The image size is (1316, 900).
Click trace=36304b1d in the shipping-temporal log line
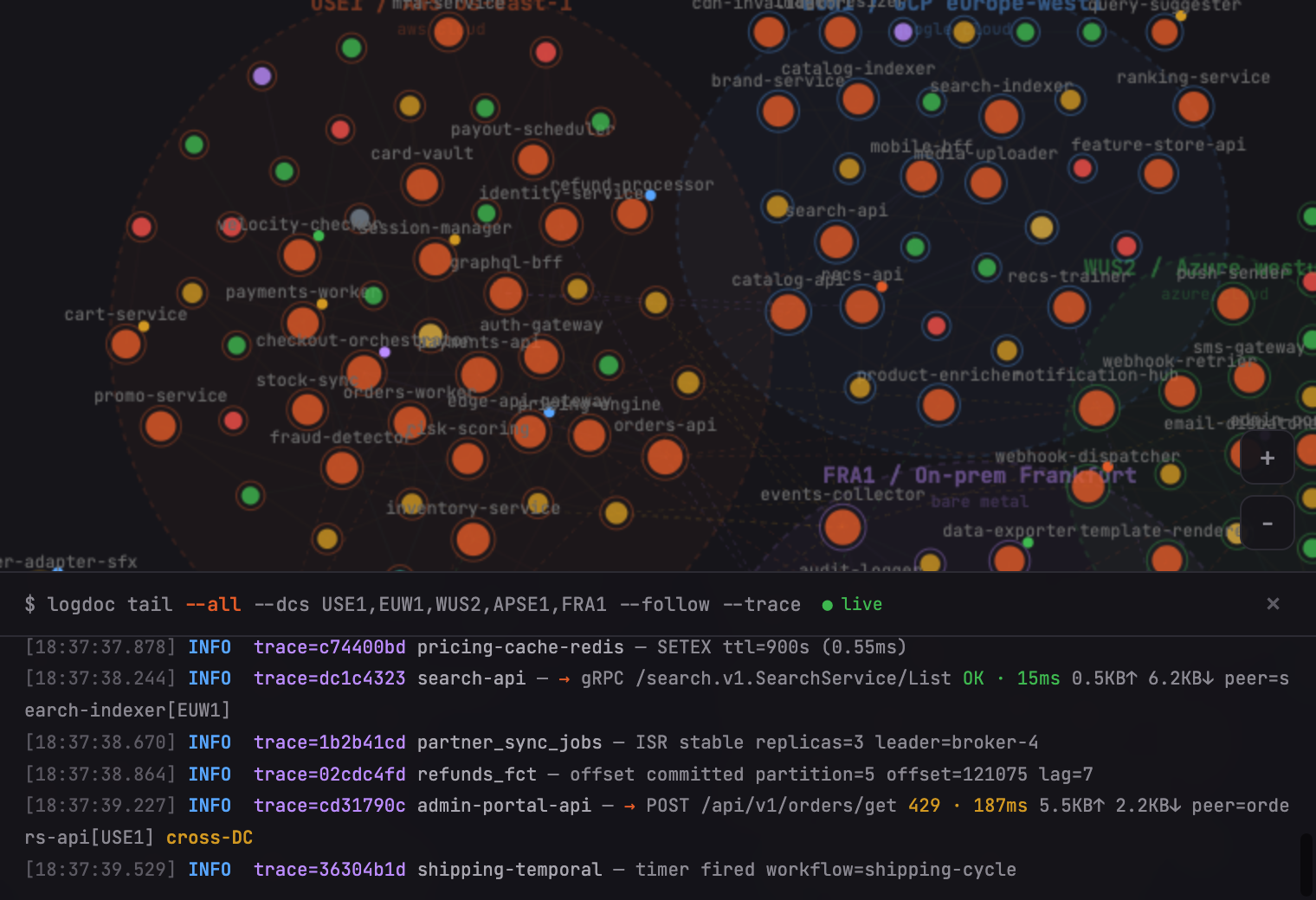pos(330,870)
